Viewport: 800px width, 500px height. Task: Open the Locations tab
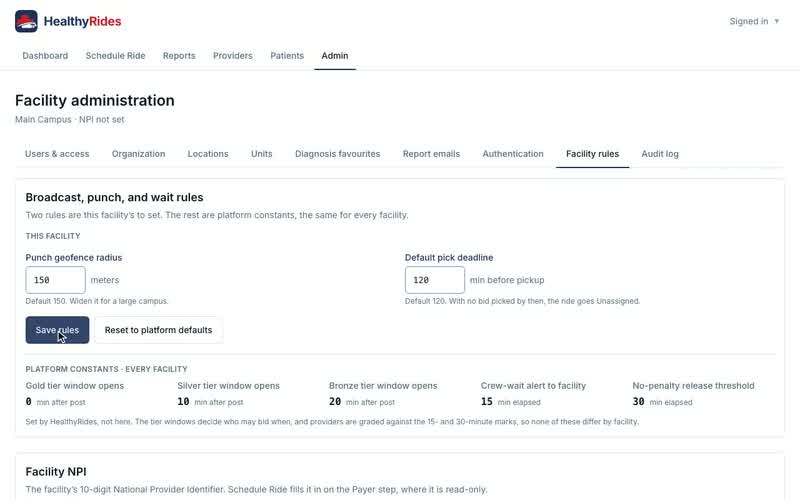tap(208, 154)
